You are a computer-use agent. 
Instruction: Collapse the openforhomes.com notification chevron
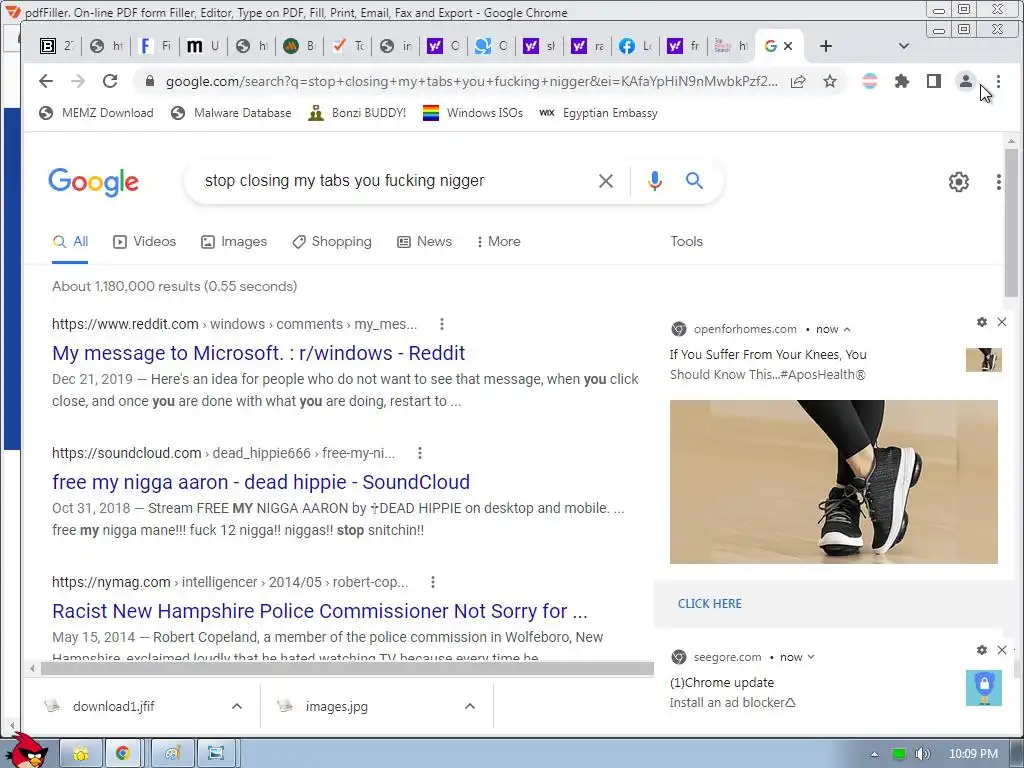click(847, 330)
